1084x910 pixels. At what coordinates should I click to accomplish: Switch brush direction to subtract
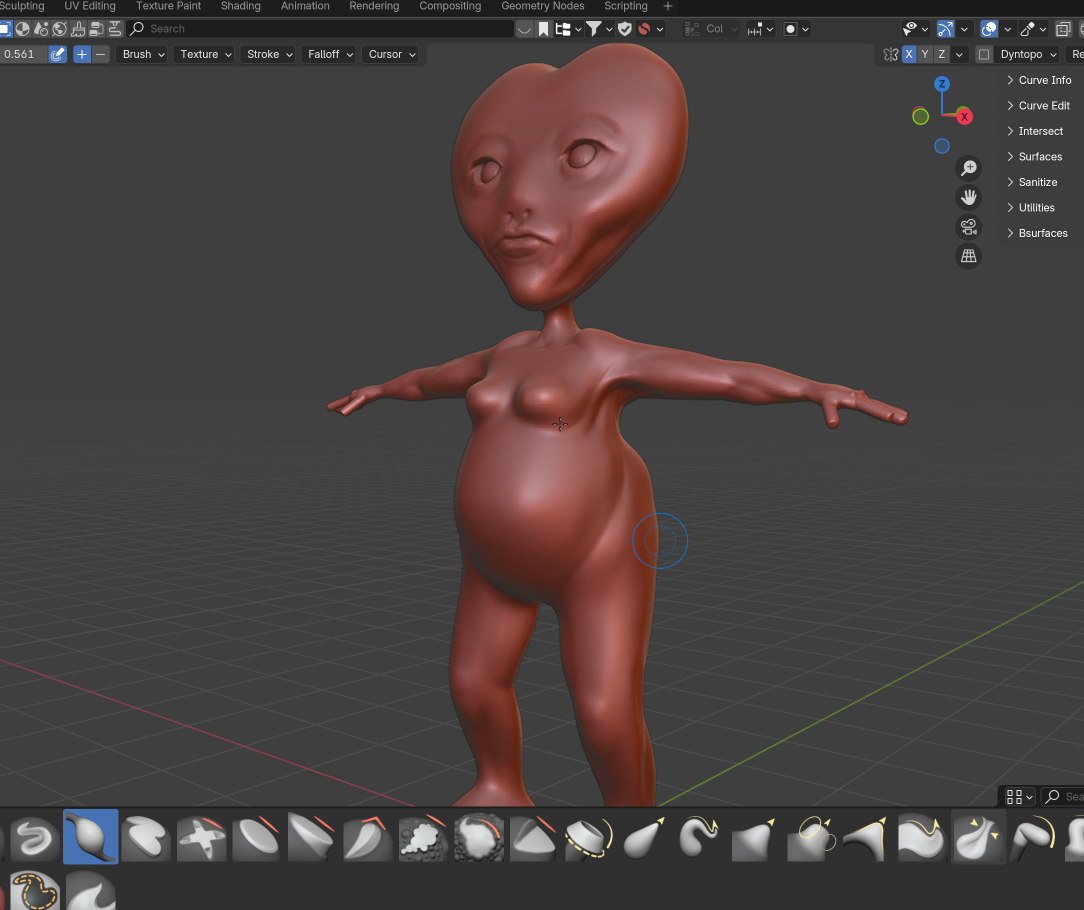click(100, 55)
